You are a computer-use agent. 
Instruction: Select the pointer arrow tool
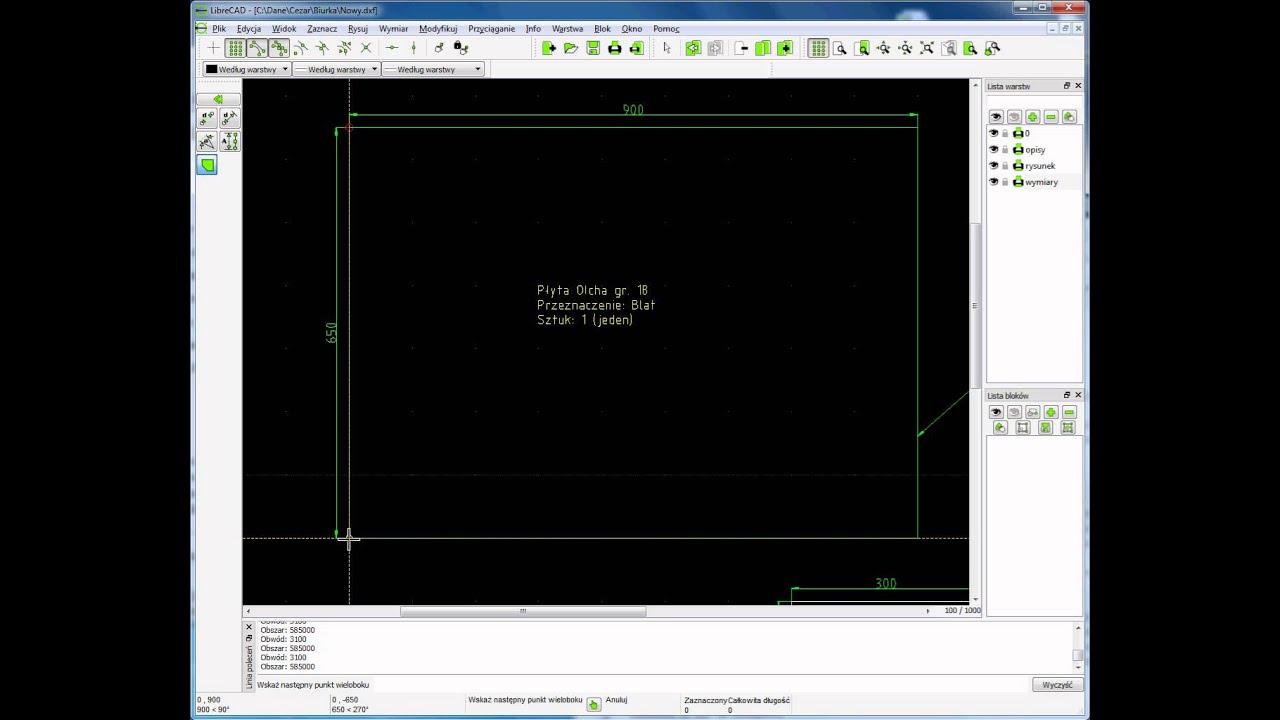(x=667, y=48)
